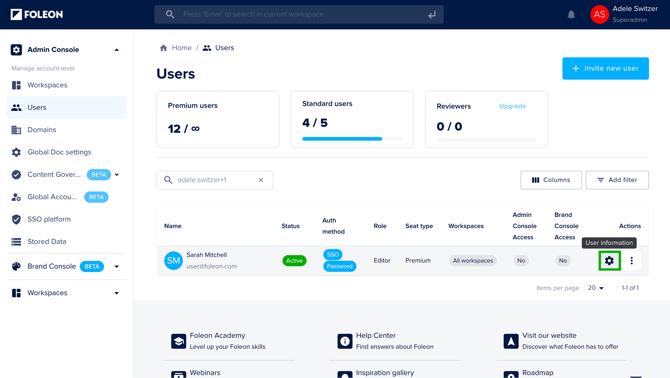
Task: Open the AS user avatar menu
Action: 599,15
